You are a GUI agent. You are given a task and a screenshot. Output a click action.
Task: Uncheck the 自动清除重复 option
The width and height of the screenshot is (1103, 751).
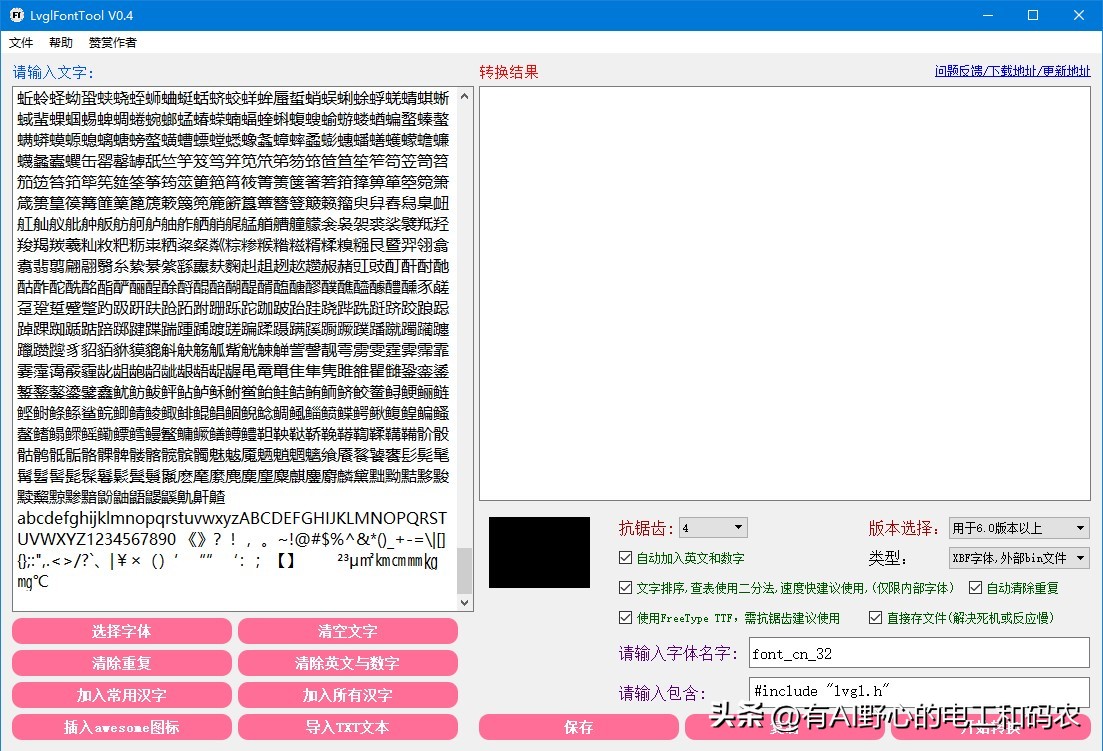(974, 587)
